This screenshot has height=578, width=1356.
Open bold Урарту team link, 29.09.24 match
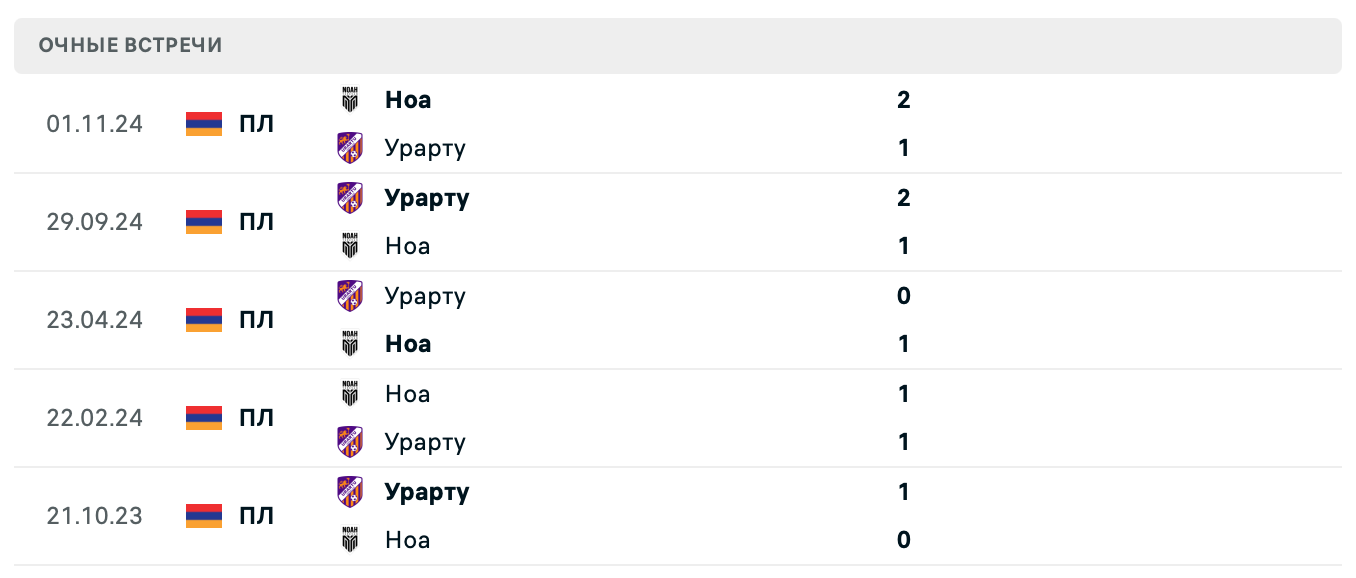(x=427, y=198)
